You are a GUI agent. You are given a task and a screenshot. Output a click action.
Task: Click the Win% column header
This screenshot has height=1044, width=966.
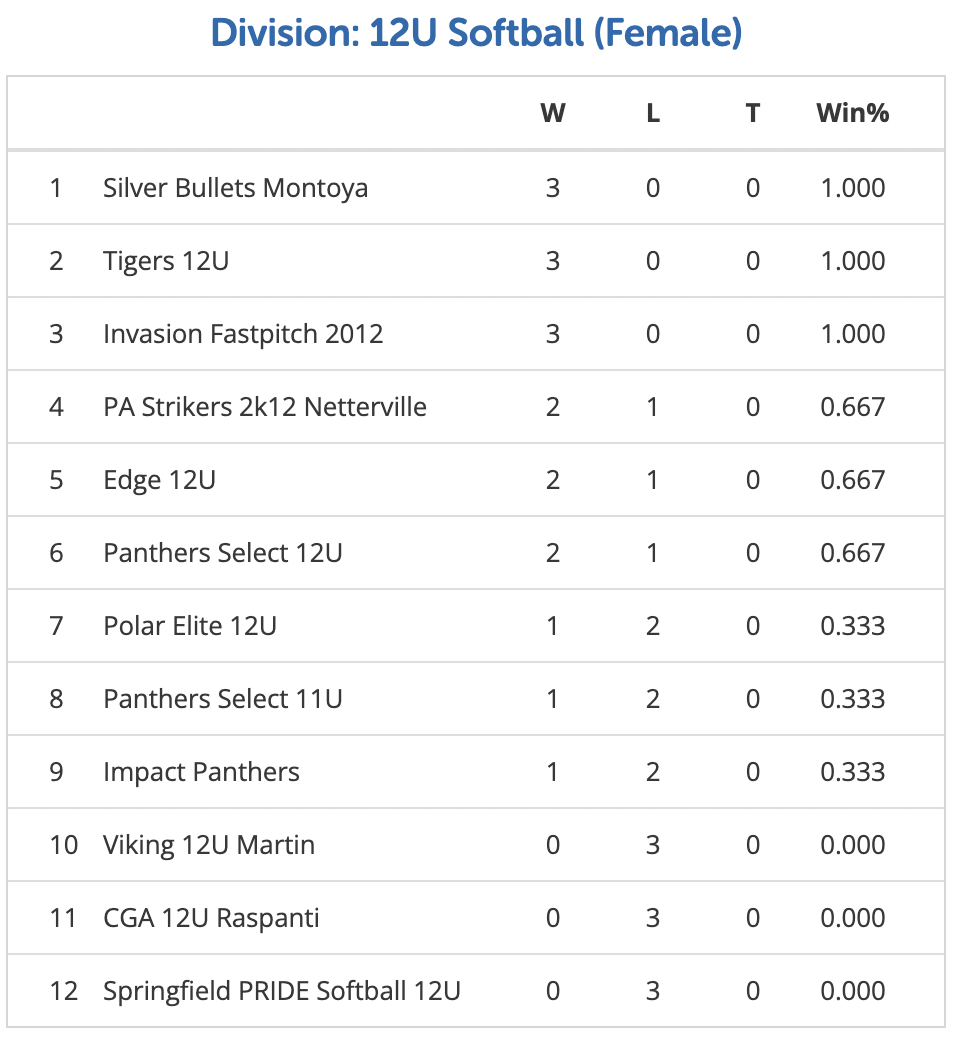tap(853, 113)
